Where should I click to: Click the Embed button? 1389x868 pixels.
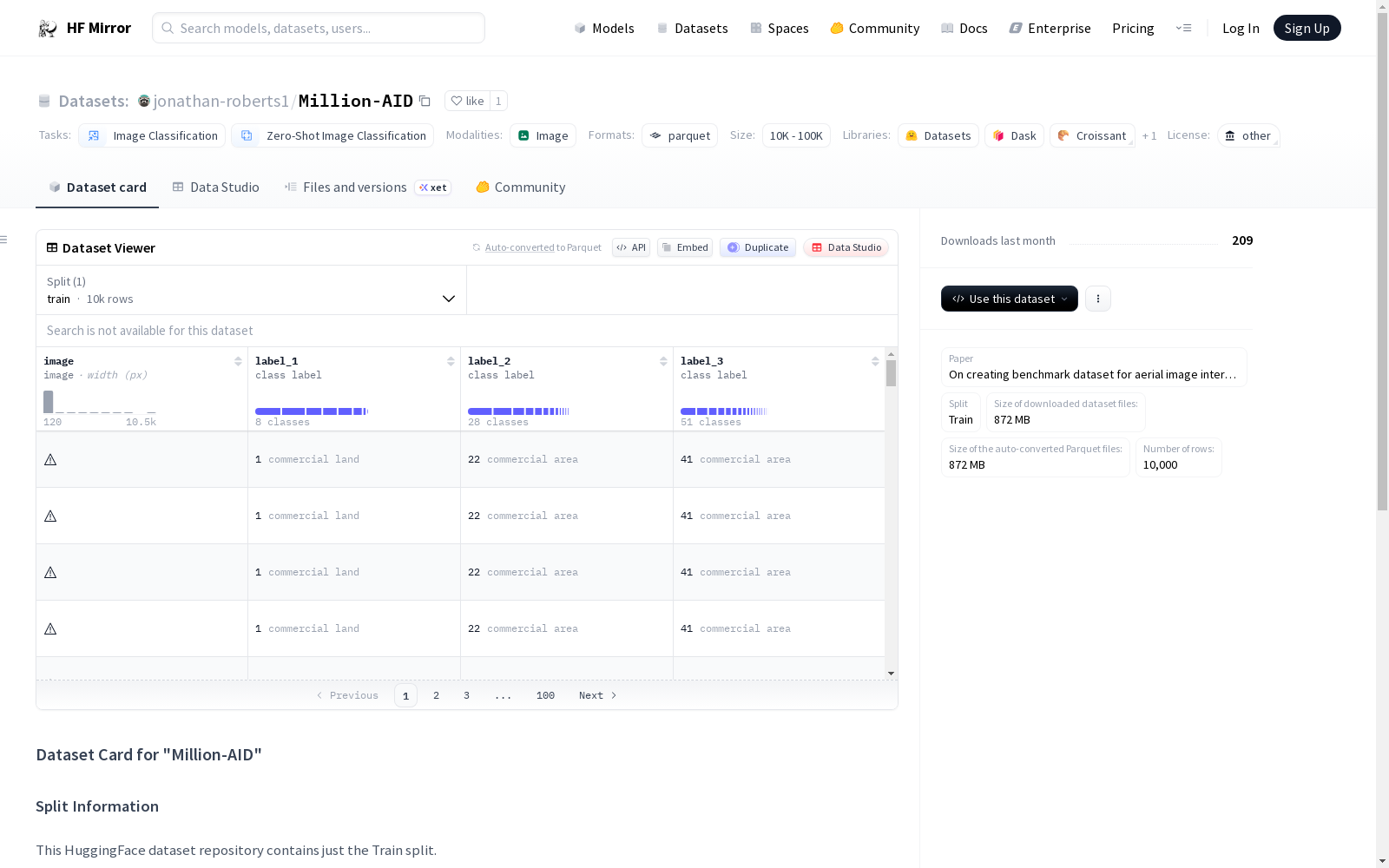[x=685, y=247]
